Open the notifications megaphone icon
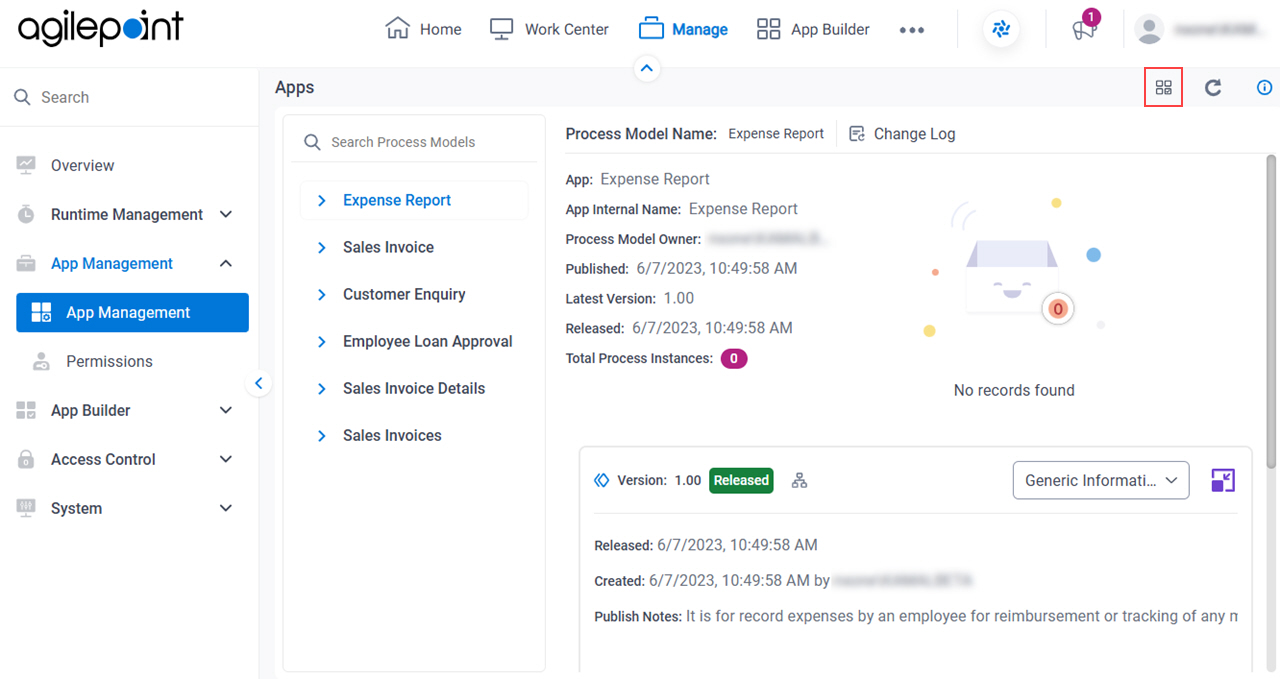 tap(1083, 30)
